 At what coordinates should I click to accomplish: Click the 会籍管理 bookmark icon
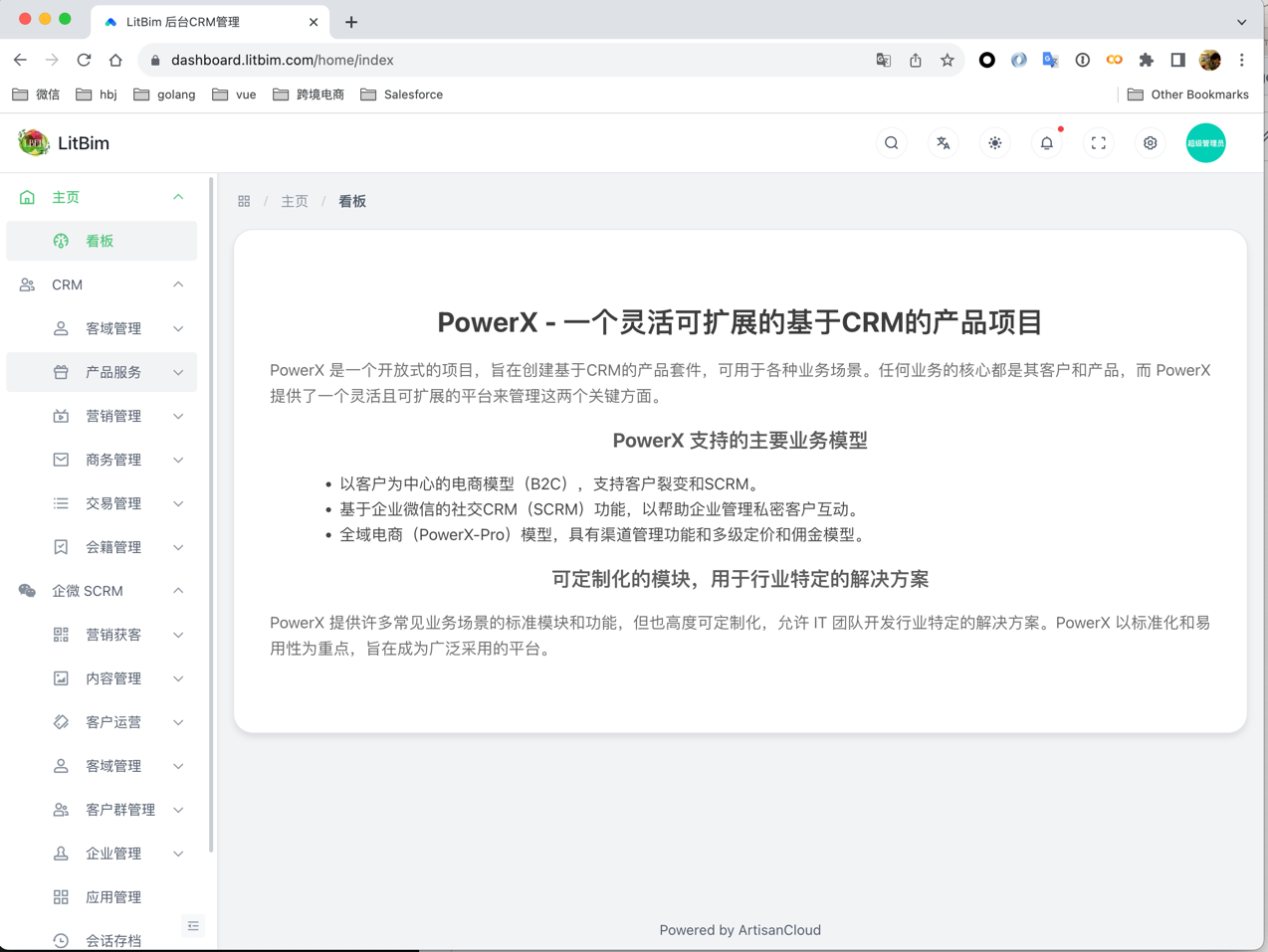(61, 547)
